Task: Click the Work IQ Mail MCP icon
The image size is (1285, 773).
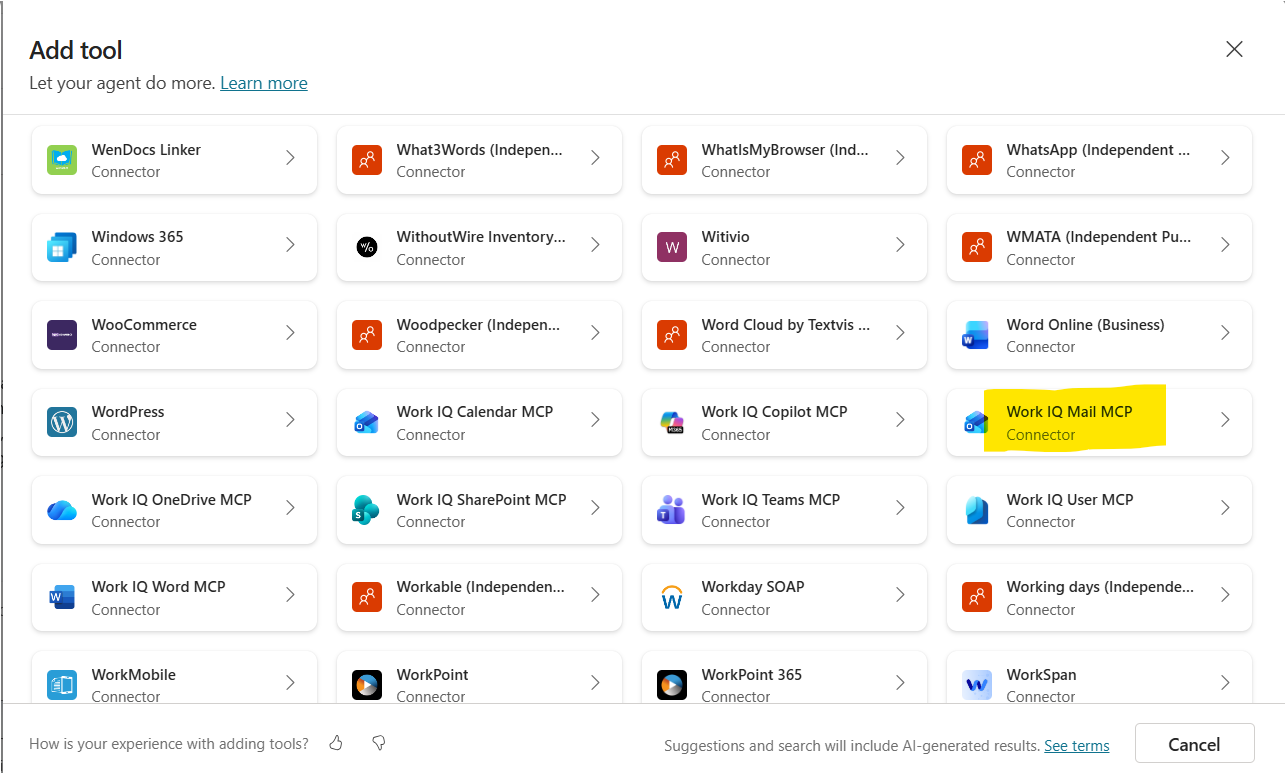Action: point(975,422)
